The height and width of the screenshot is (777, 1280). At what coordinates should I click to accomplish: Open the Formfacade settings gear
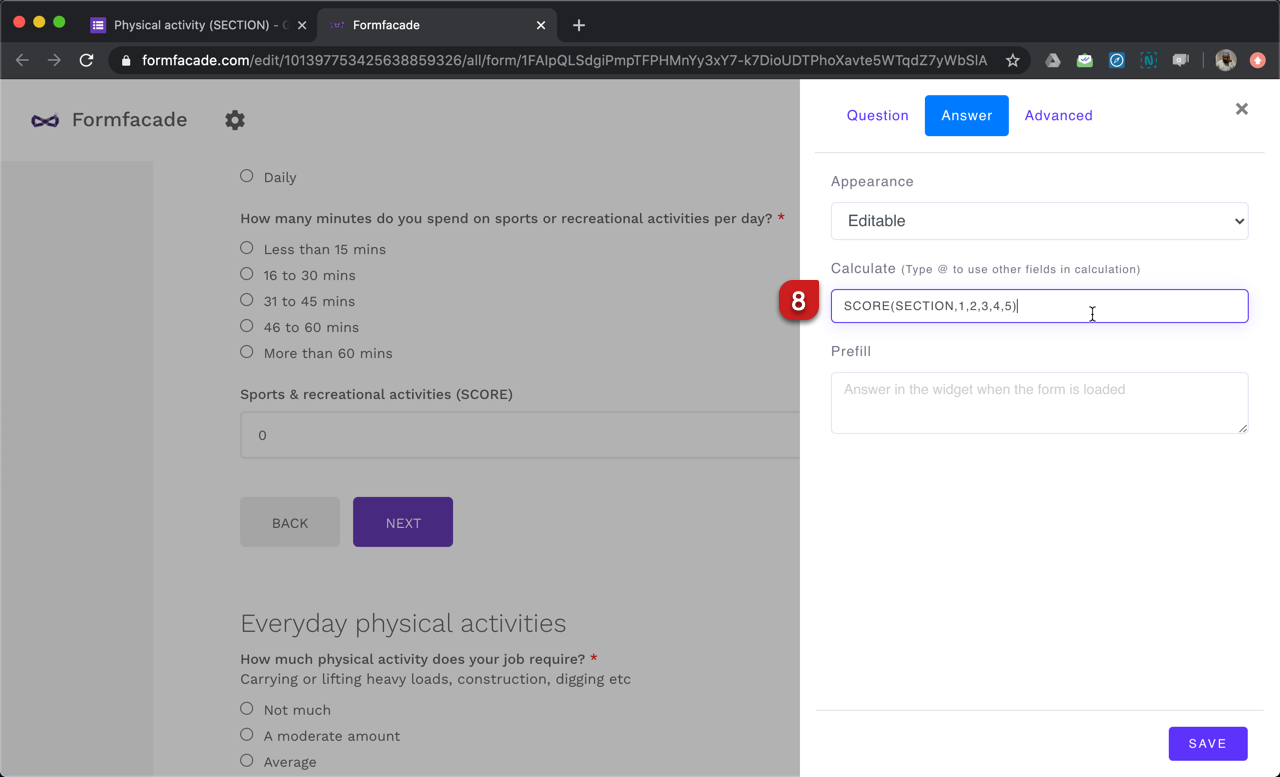tap(235, 120)
